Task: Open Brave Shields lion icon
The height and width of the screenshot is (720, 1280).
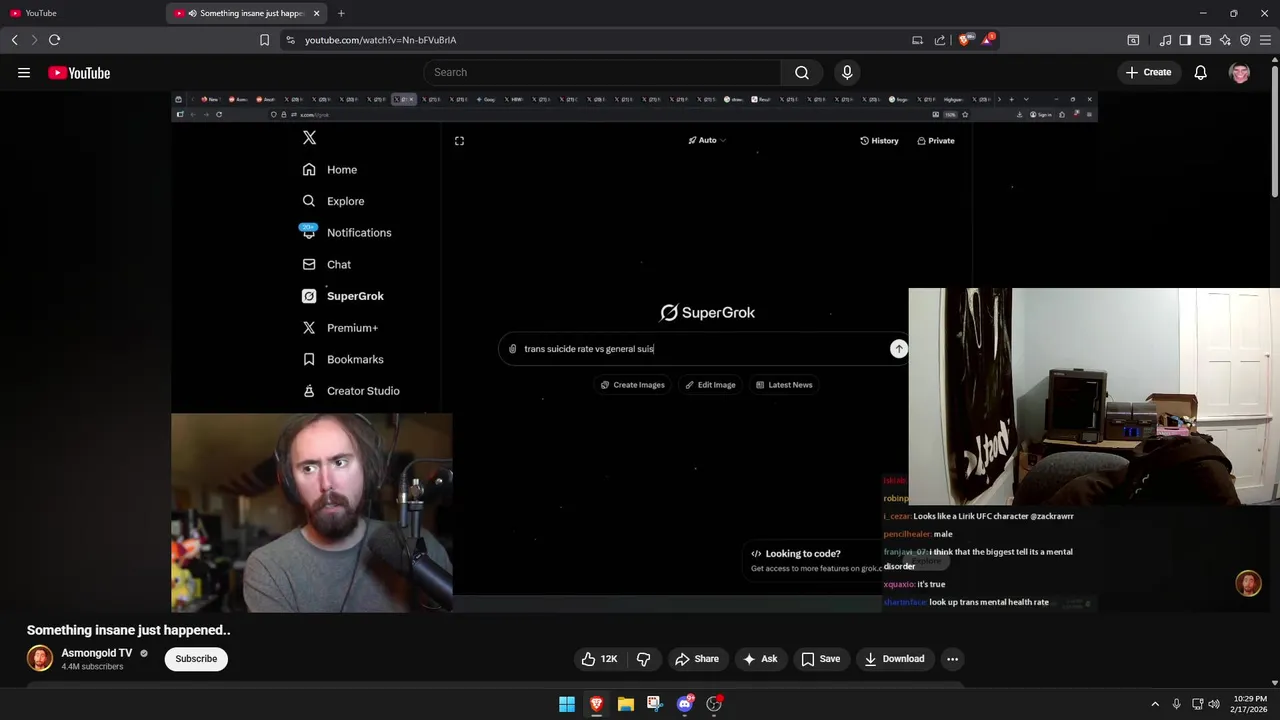Action: pyautogui.click(x=964, y=40)
